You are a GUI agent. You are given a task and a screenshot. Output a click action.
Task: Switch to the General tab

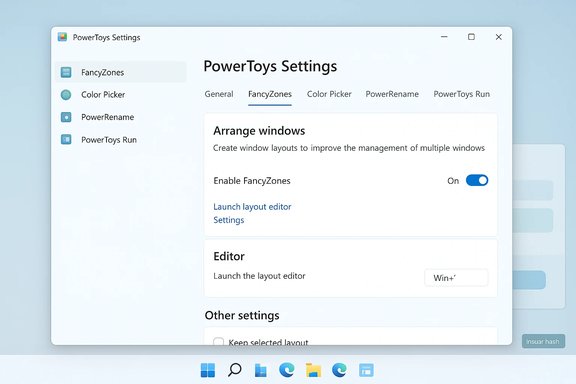coord(219,94)
